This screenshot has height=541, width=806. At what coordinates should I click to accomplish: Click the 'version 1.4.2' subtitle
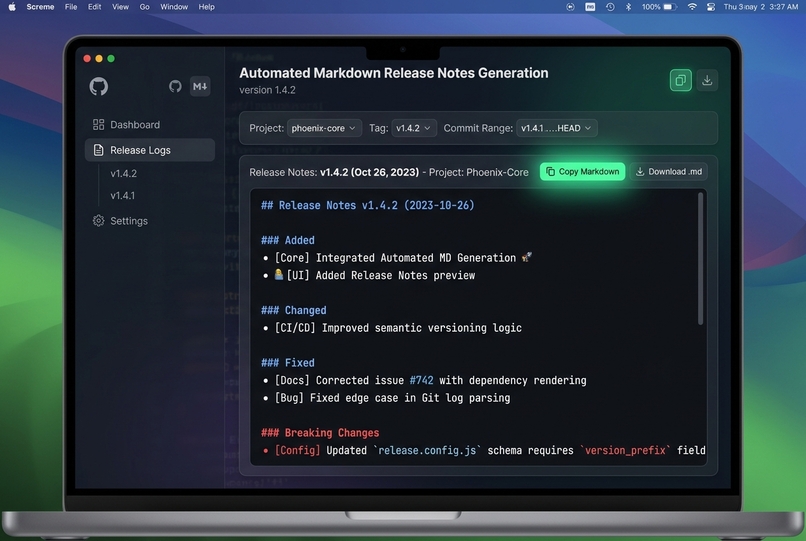pos(267,90)
